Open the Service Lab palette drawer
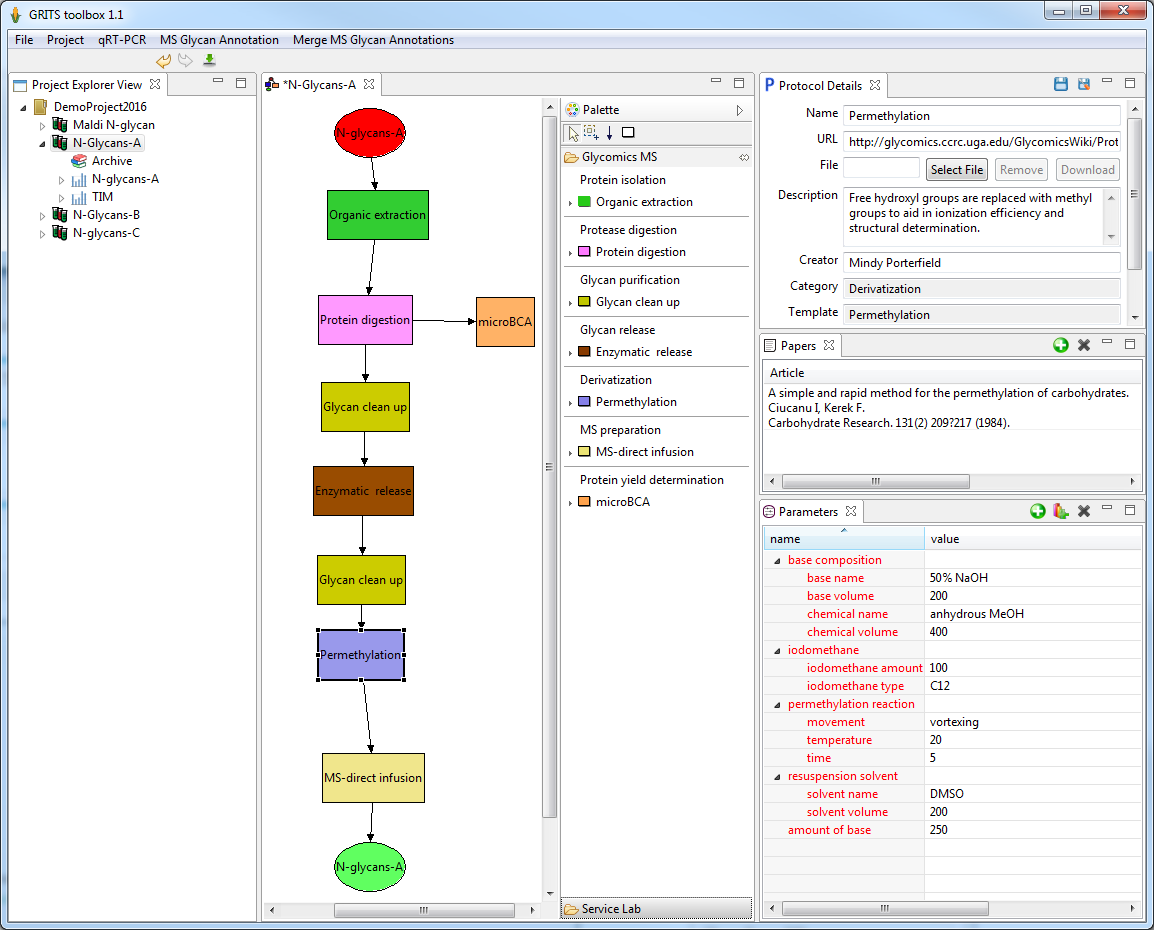 click(x=656, y=909)
